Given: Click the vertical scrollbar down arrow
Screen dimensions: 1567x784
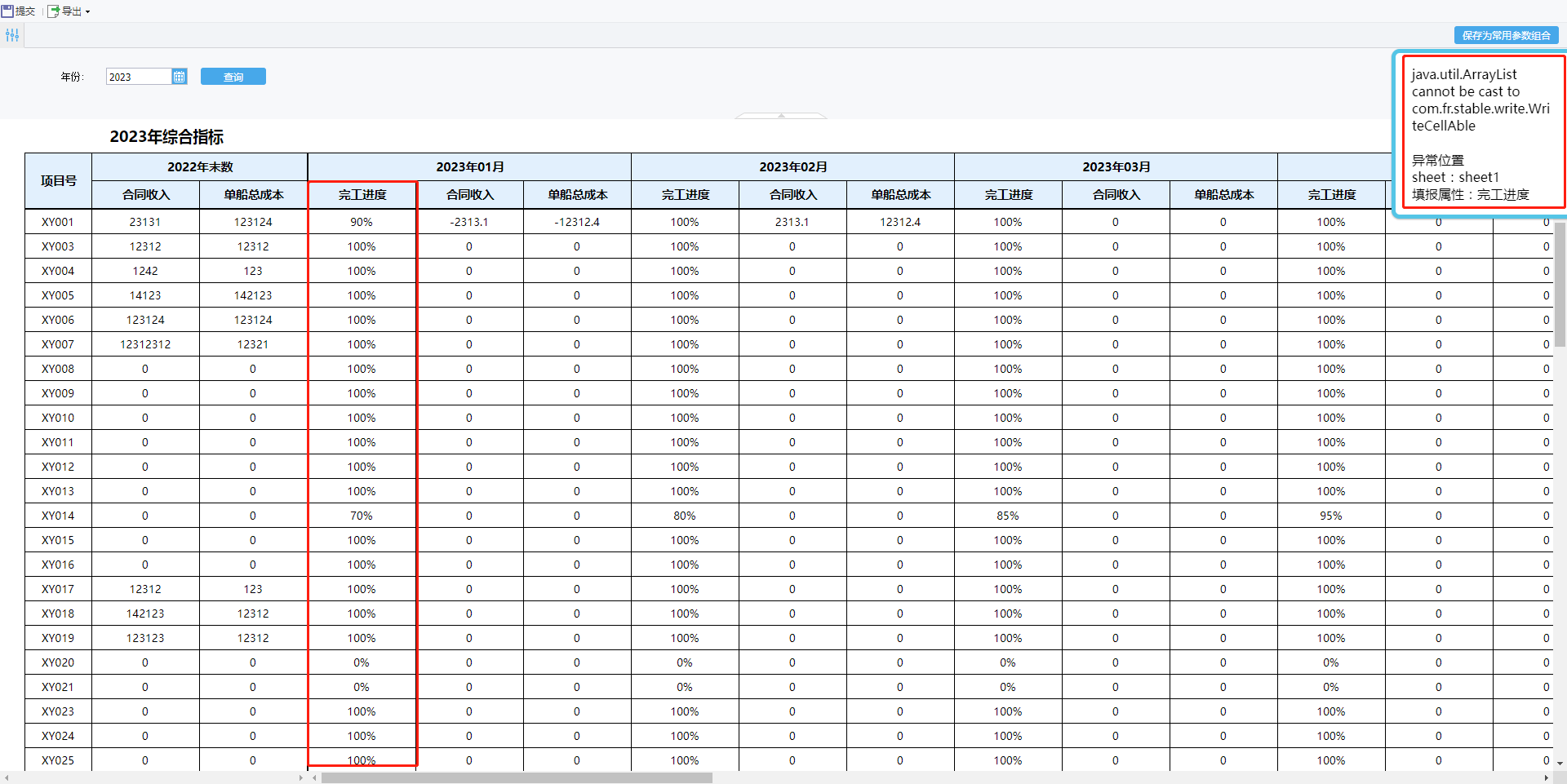Looking at the screenshot, I should point(1560,764).
